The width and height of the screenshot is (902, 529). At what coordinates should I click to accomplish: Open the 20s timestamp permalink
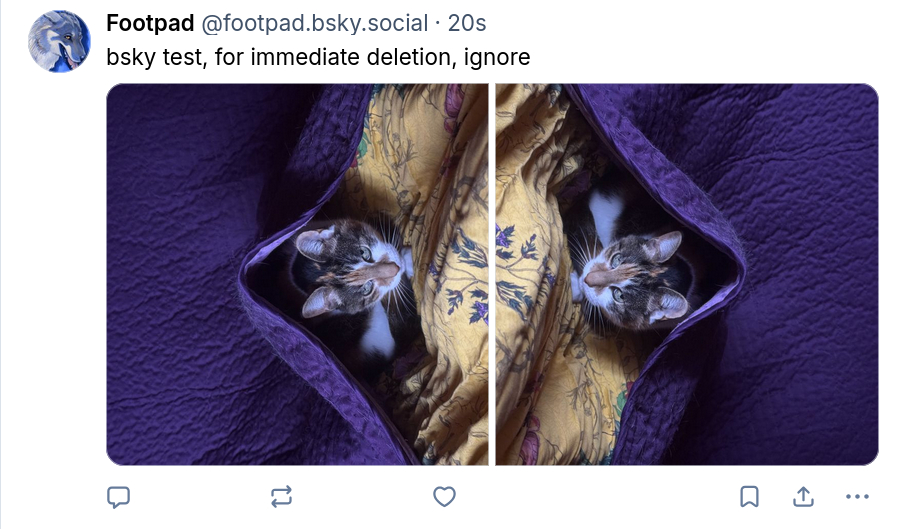tap(467, 23)
